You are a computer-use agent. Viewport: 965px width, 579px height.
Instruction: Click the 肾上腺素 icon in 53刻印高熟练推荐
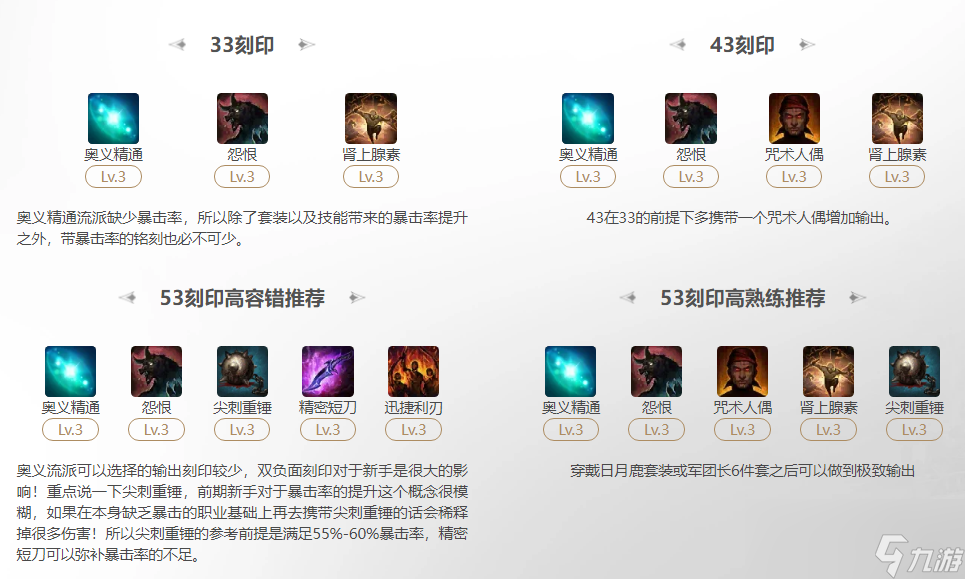click(828, 371)
